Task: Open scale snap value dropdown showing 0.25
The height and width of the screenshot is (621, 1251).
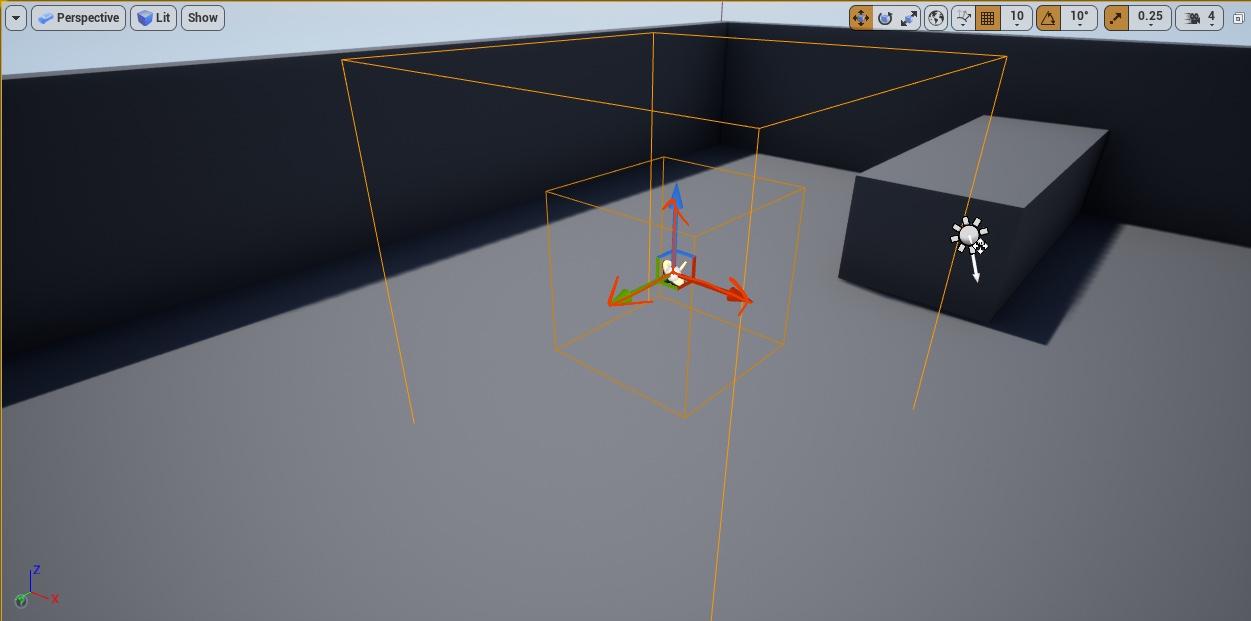Action: click(x=1150, y=18)
